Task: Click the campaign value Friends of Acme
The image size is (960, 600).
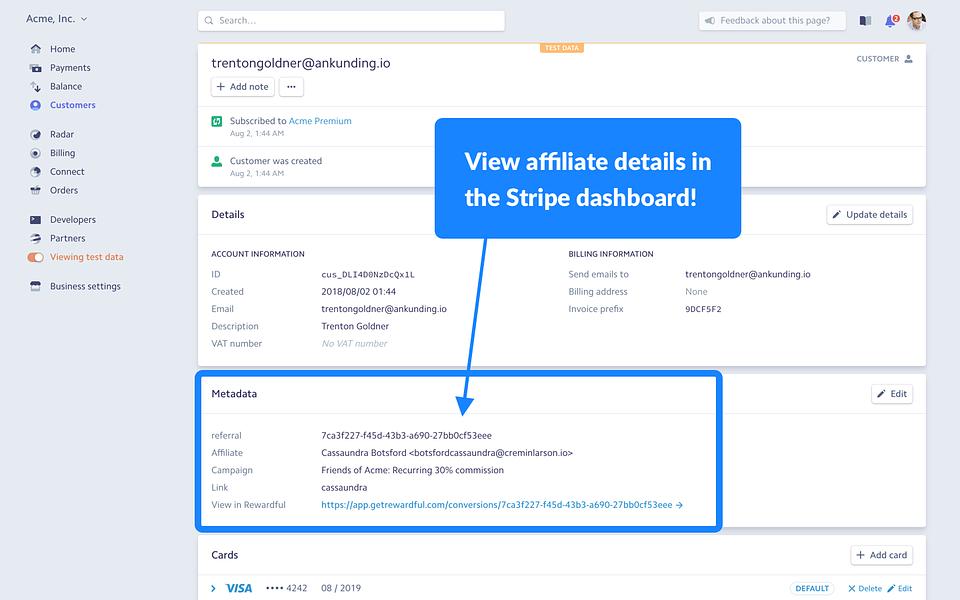Action: pyautogui.click(x=413, y=470)
